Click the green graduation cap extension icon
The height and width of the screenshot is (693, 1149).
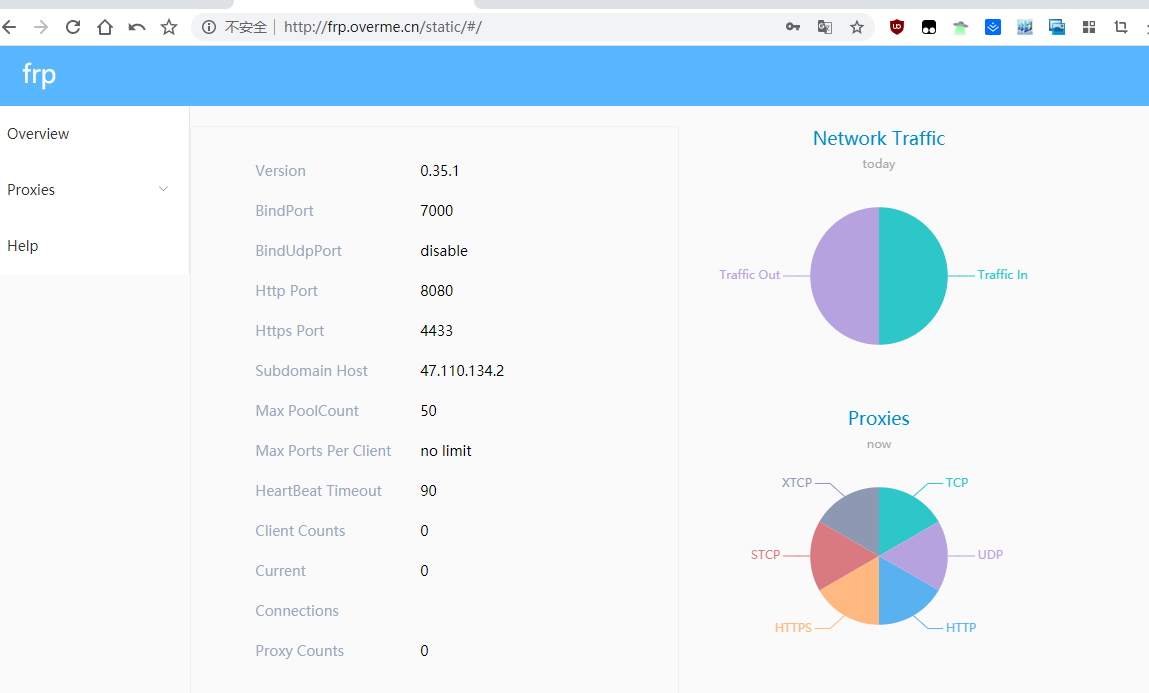click(961, 27)
